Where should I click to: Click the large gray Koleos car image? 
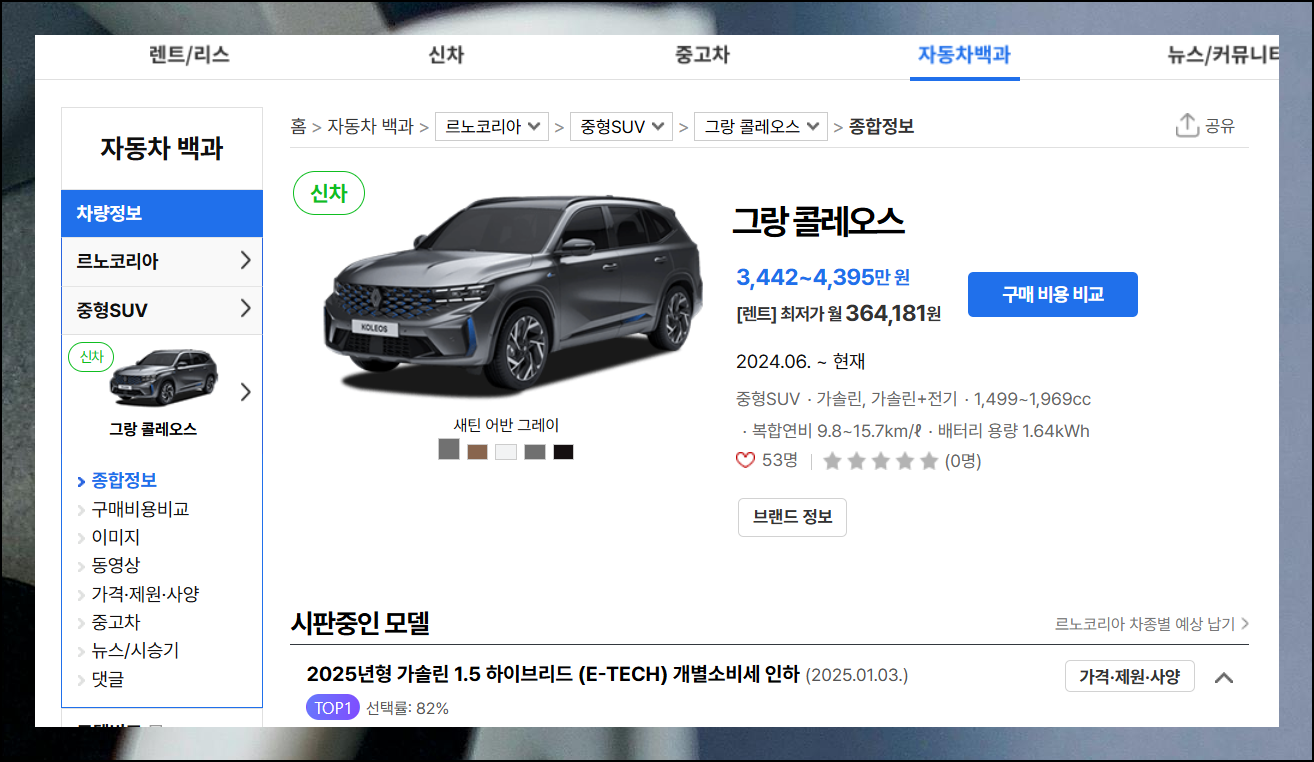[514, 295]
